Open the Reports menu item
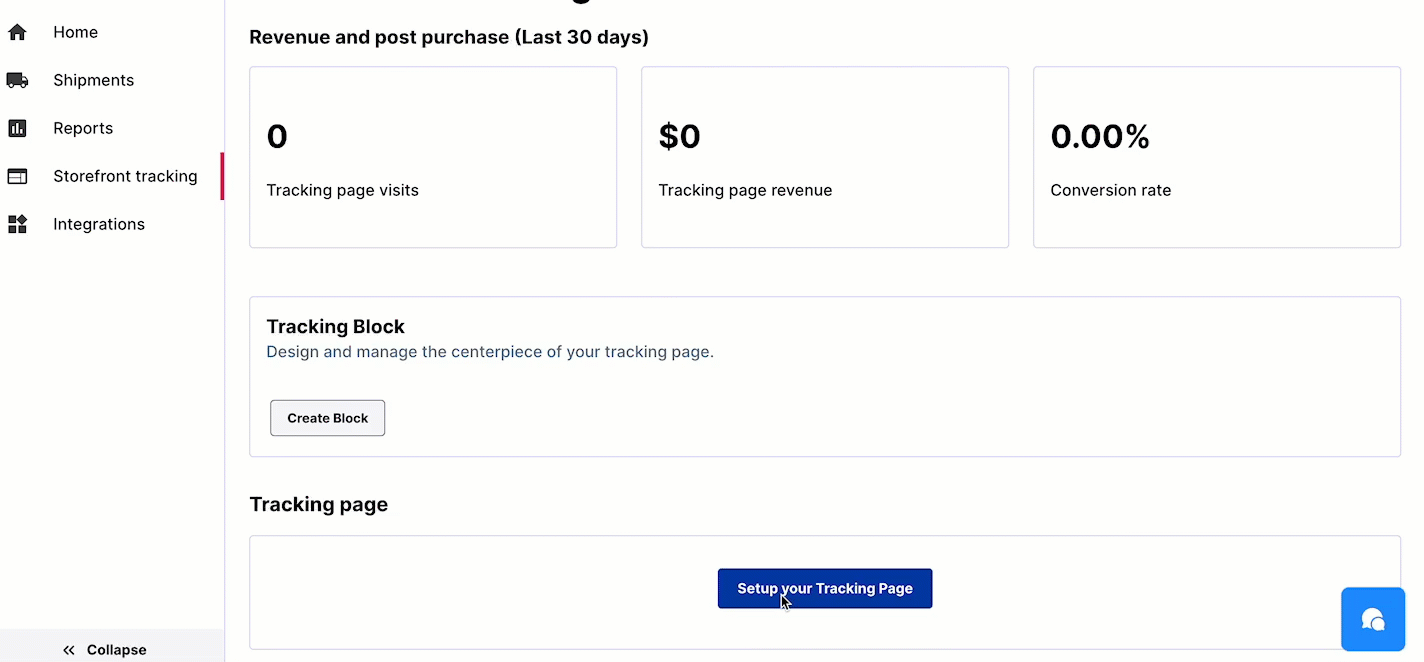 [83, 128]
